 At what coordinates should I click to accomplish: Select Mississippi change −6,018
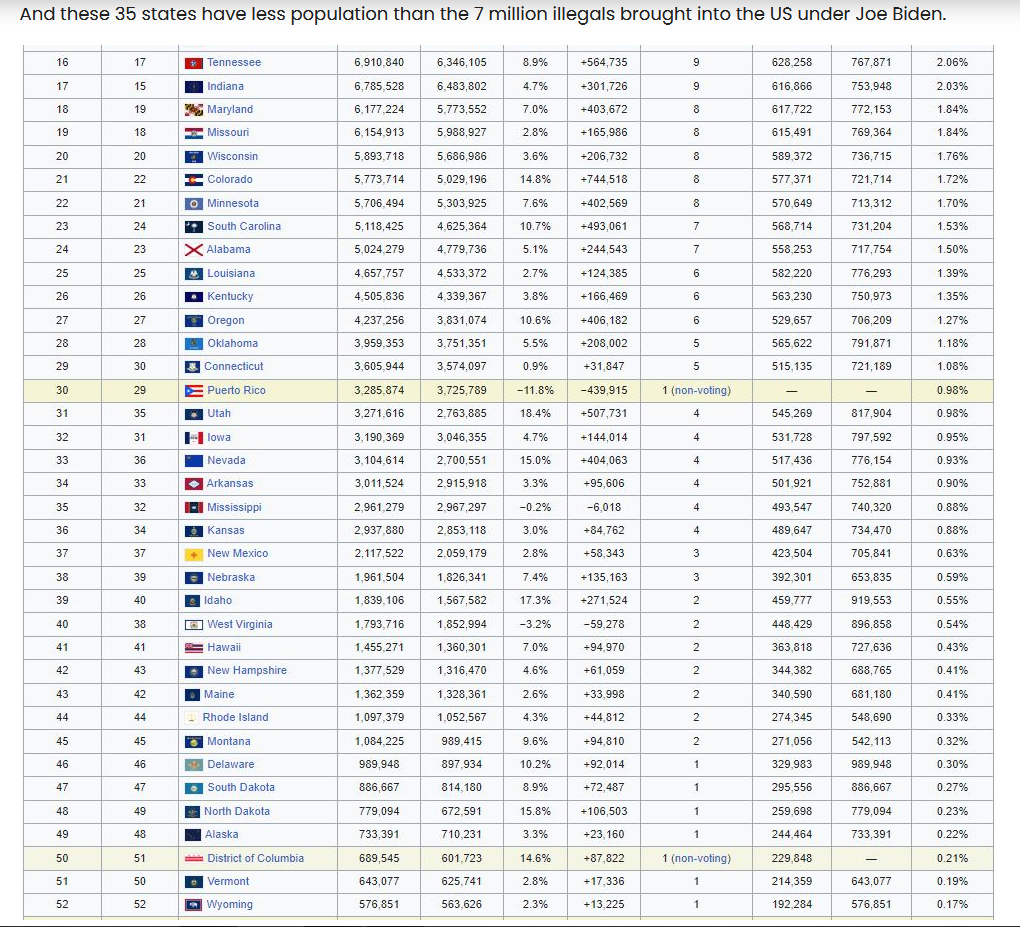(x=604, y=507)
